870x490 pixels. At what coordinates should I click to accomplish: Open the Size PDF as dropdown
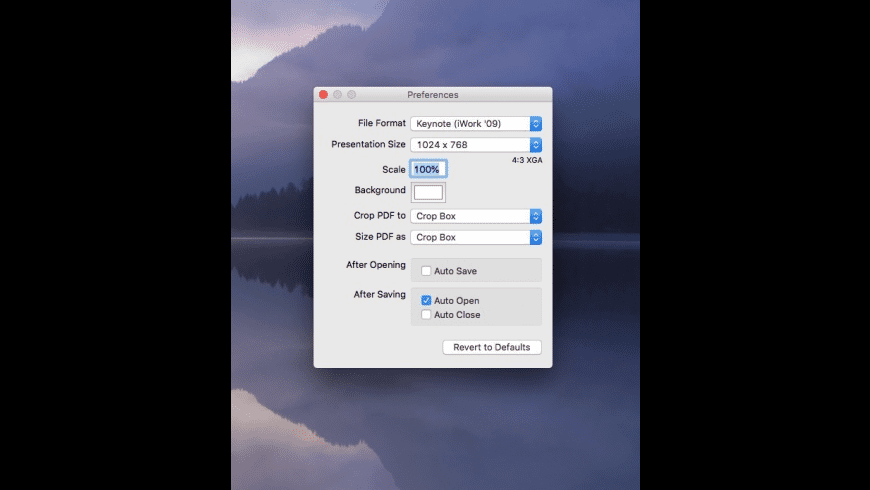[x=476, y=237]
